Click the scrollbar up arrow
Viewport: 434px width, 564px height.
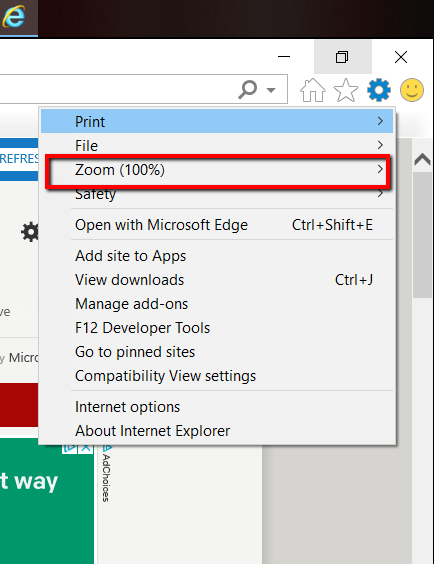pos(422,159)
